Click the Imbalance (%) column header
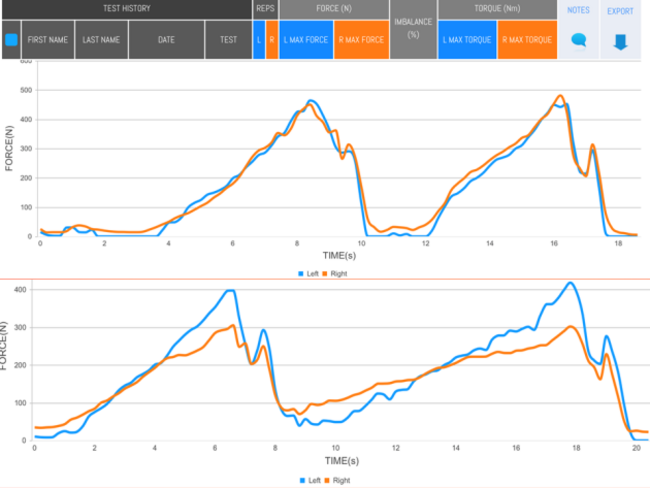 click(x=413, y=30)
